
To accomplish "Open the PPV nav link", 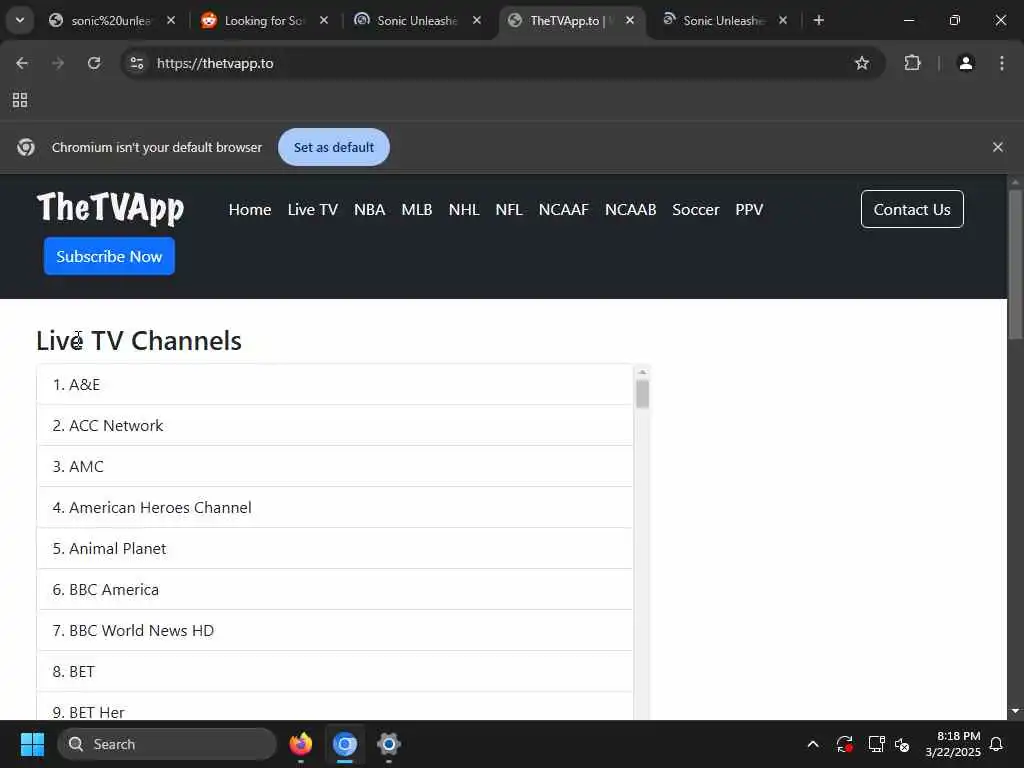I will pyautogui.click(x=749, y=210).
